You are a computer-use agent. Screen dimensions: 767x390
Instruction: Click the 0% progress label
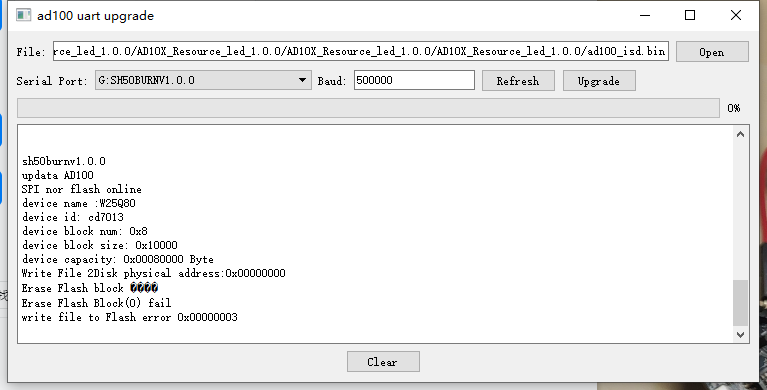coord(734,108)
